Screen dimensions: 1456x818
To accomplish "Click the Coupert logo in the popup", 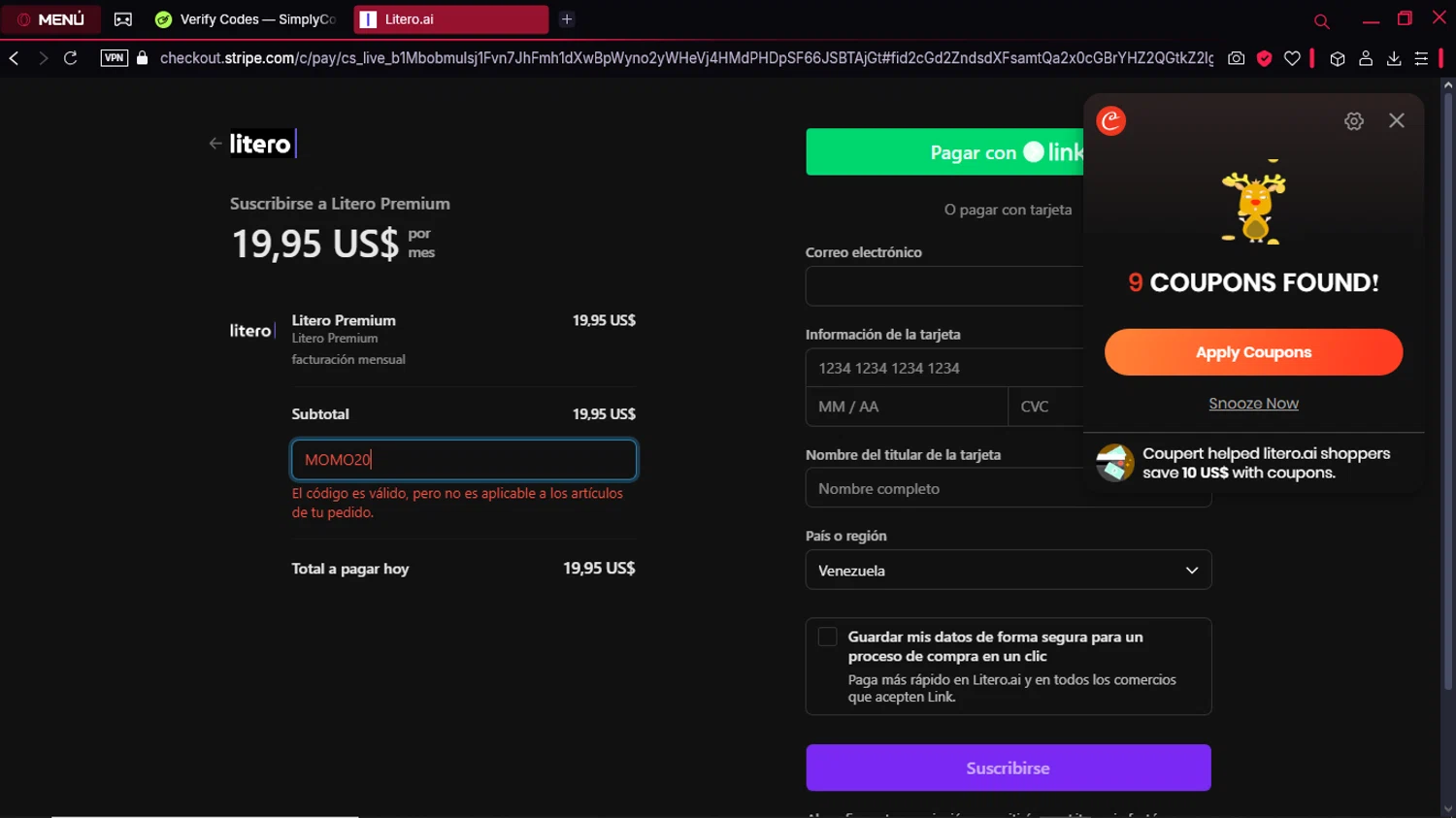I will 1111,120.
